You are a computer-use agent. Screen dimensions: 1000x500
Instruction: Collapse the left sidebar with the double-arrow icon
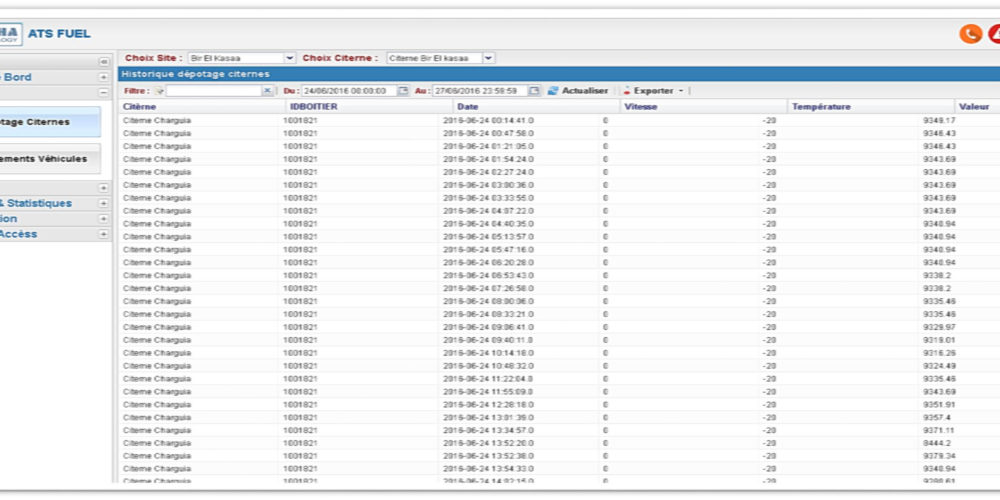tap(103, 62)
